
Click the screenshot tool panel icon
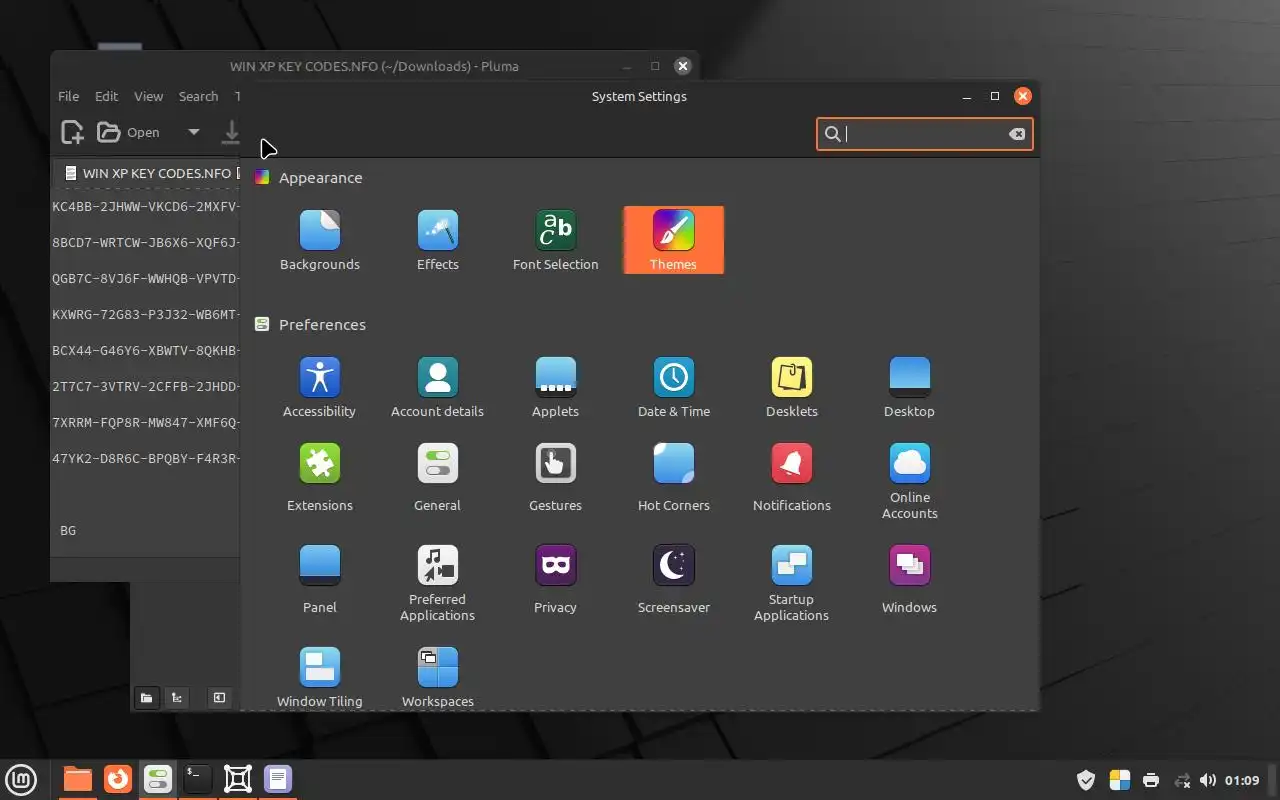tap(238, 779)
